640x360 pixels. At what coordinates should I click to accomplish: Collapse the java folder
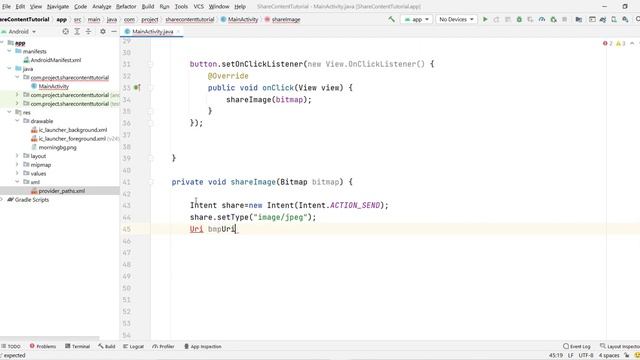9,69
